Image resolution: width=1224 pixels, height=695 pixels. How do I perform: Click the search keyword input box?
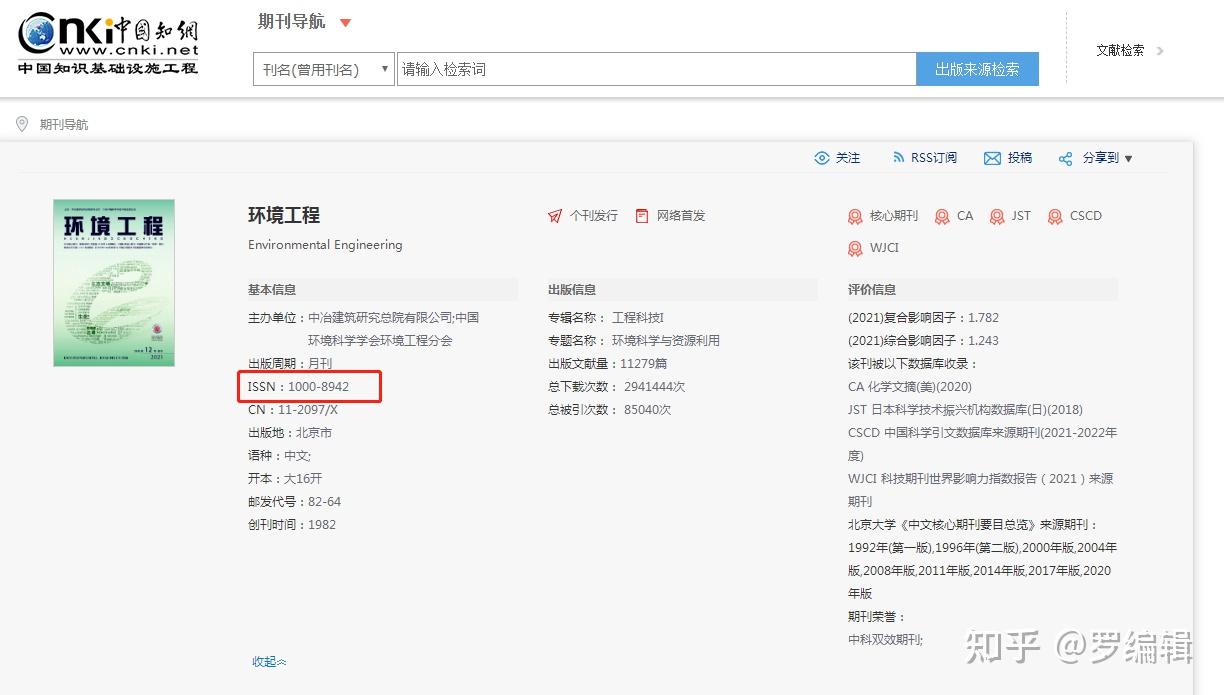655,68
